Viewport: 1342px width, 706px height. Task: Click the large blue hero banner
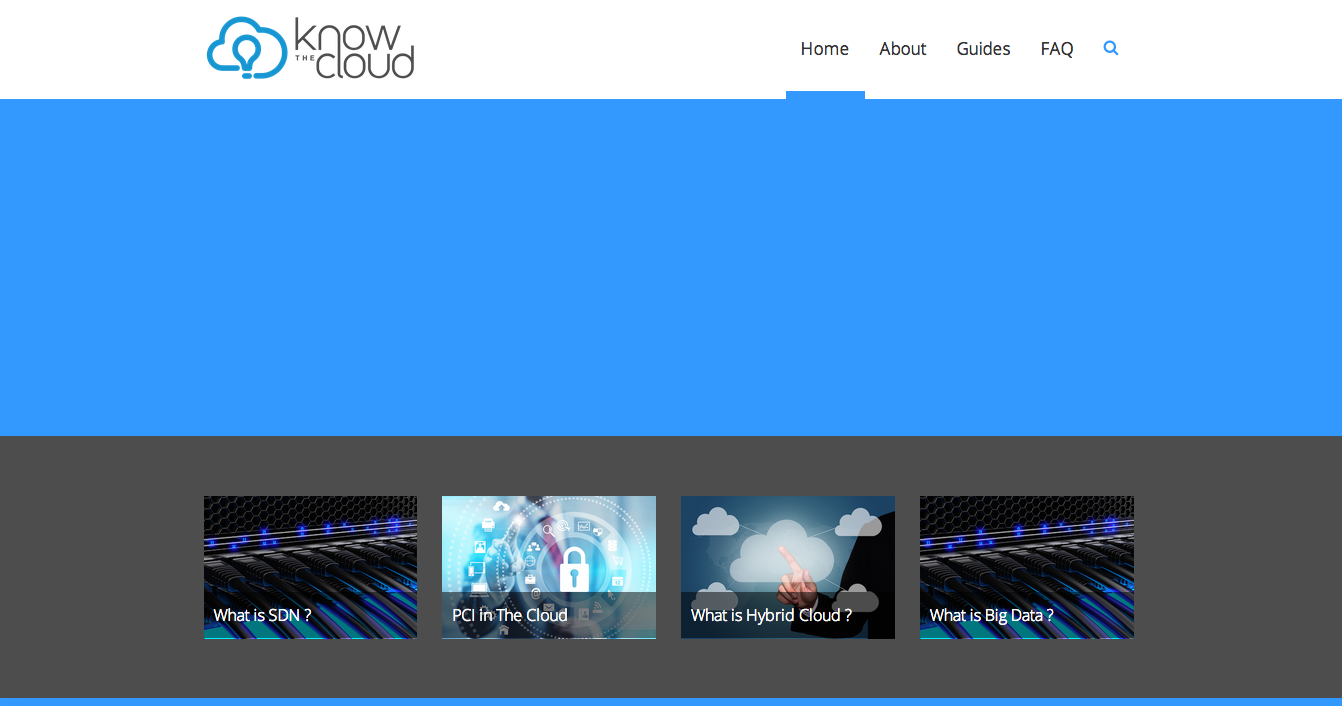pyautogui.click(x=670, y=267)
